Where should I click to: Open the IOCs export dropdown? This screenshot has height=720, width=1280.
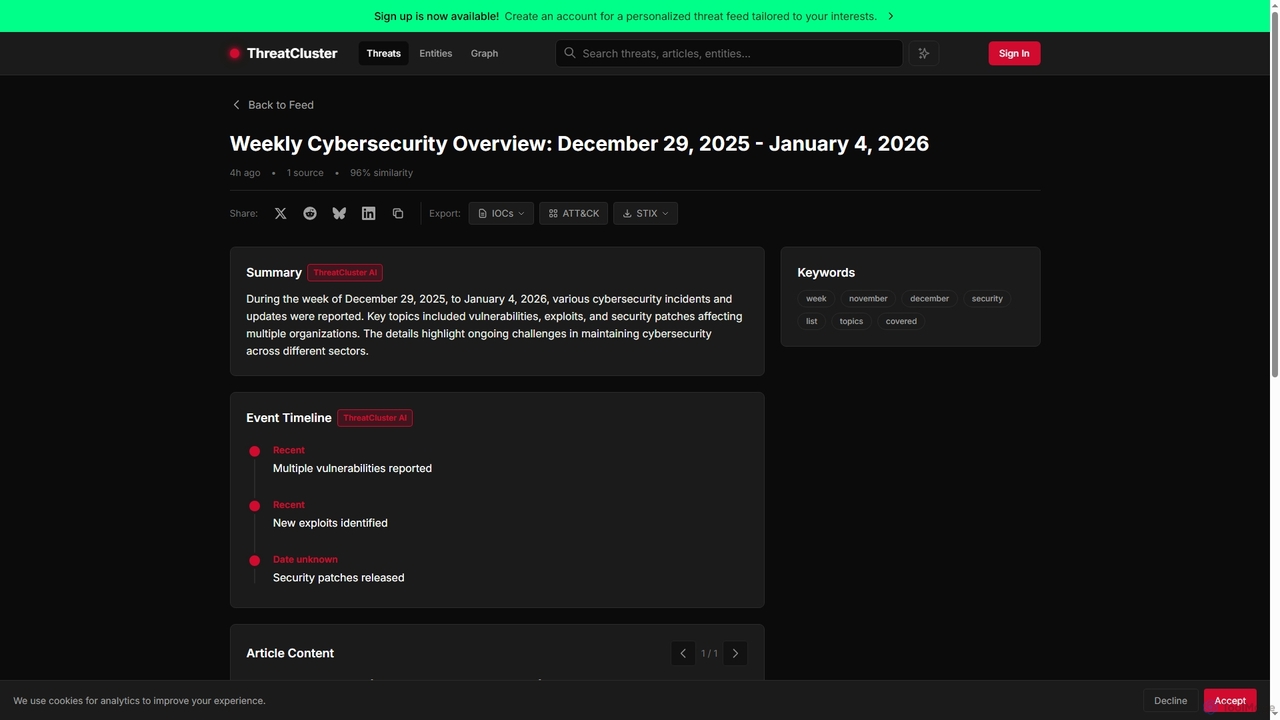[x=501, y=213]
